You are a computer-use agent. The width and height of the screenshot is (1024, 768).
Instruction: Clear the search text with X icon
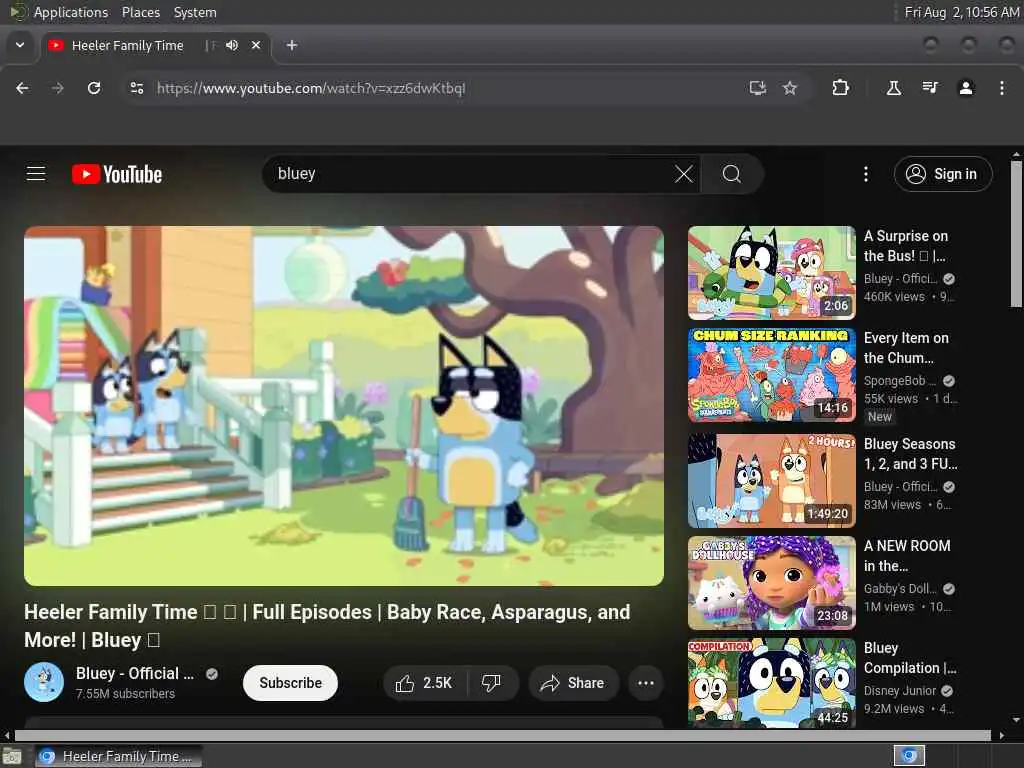pyautogui.click(x=683, y=174)
